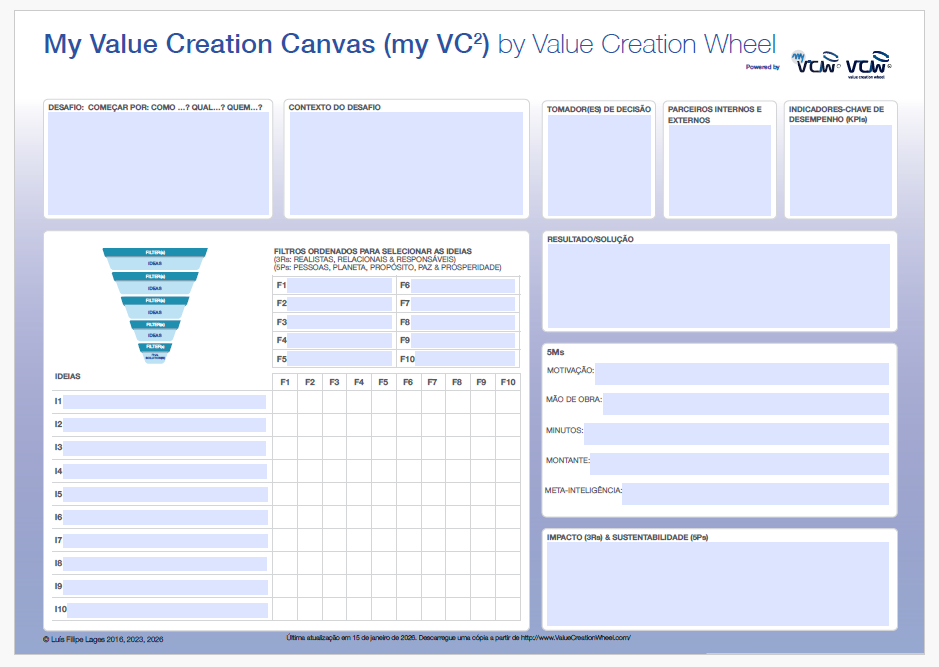Click the RESULTADO/SOLUÇÃO field

click(719, 286)
